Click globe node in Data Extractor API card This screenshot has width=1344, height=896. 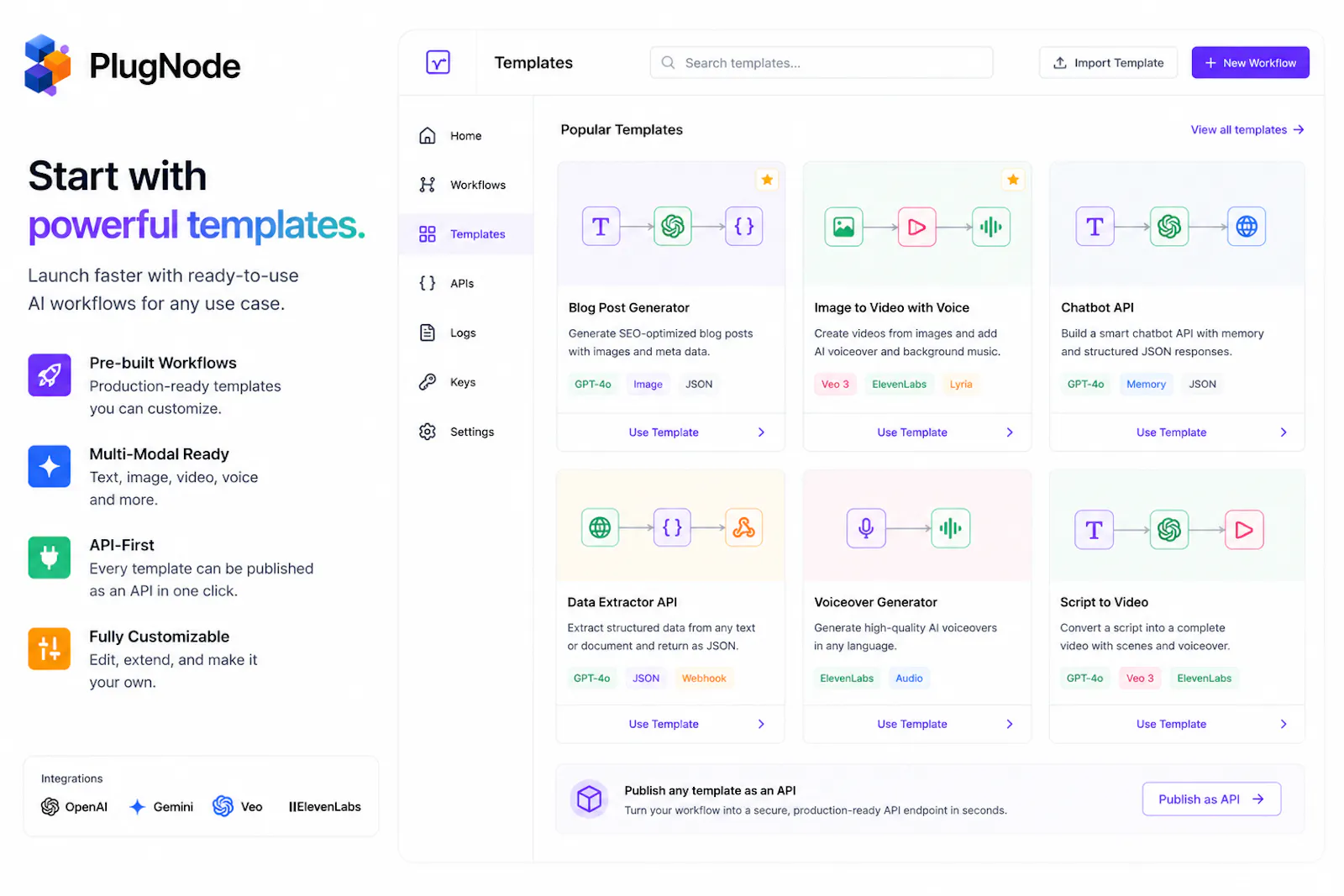[600, 527]
